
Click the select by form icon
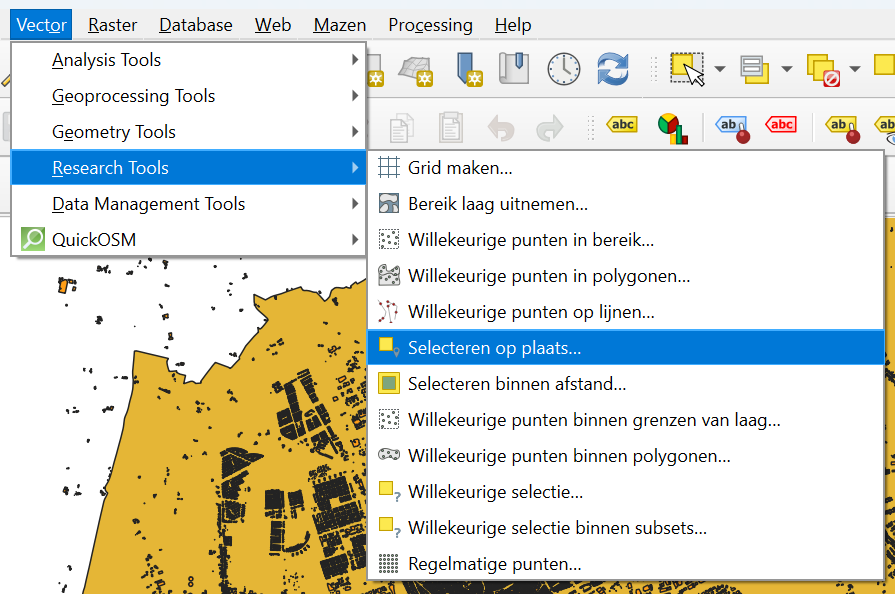pos(753,69)
